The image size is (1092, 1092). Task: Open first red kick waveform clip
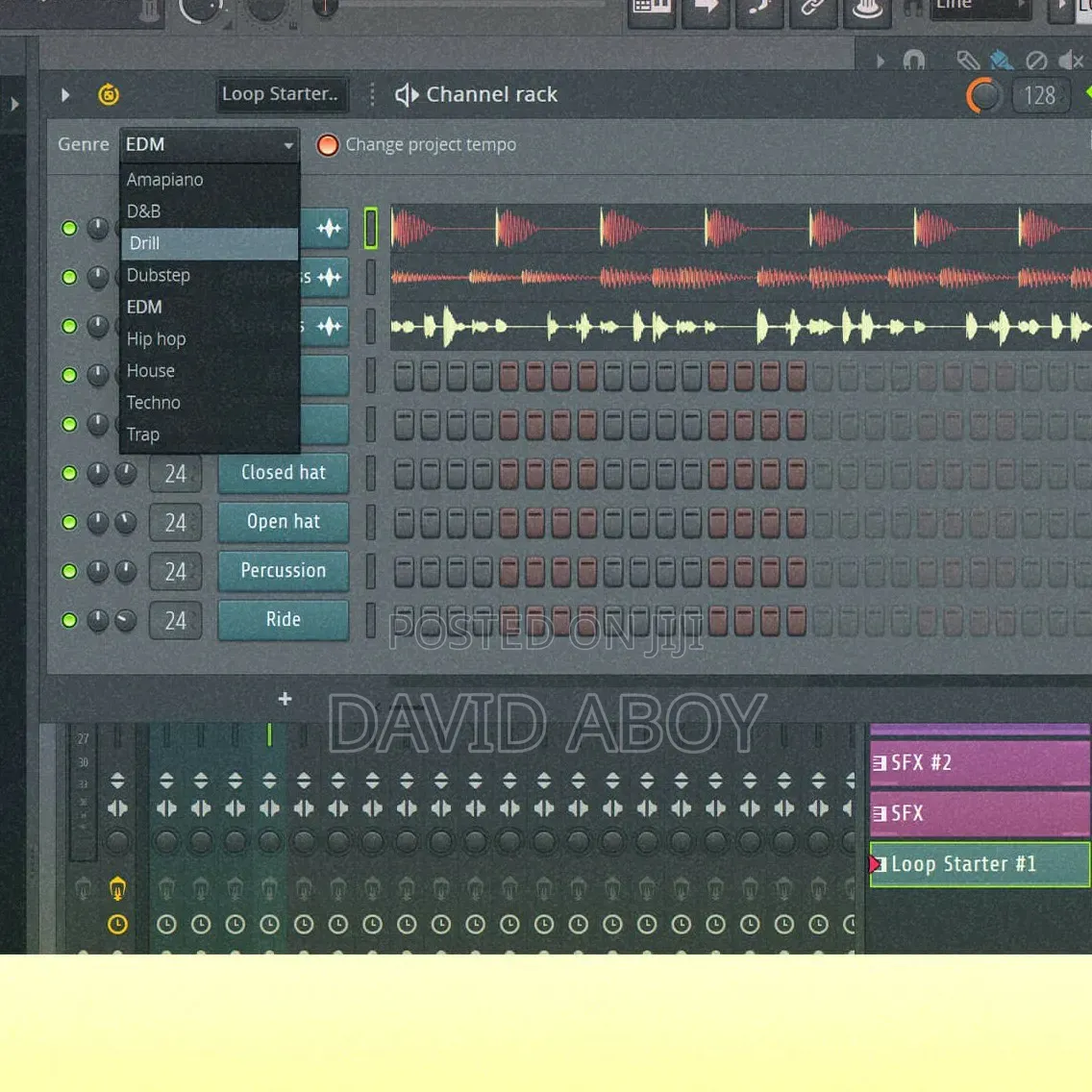click(x=741, y=229)
